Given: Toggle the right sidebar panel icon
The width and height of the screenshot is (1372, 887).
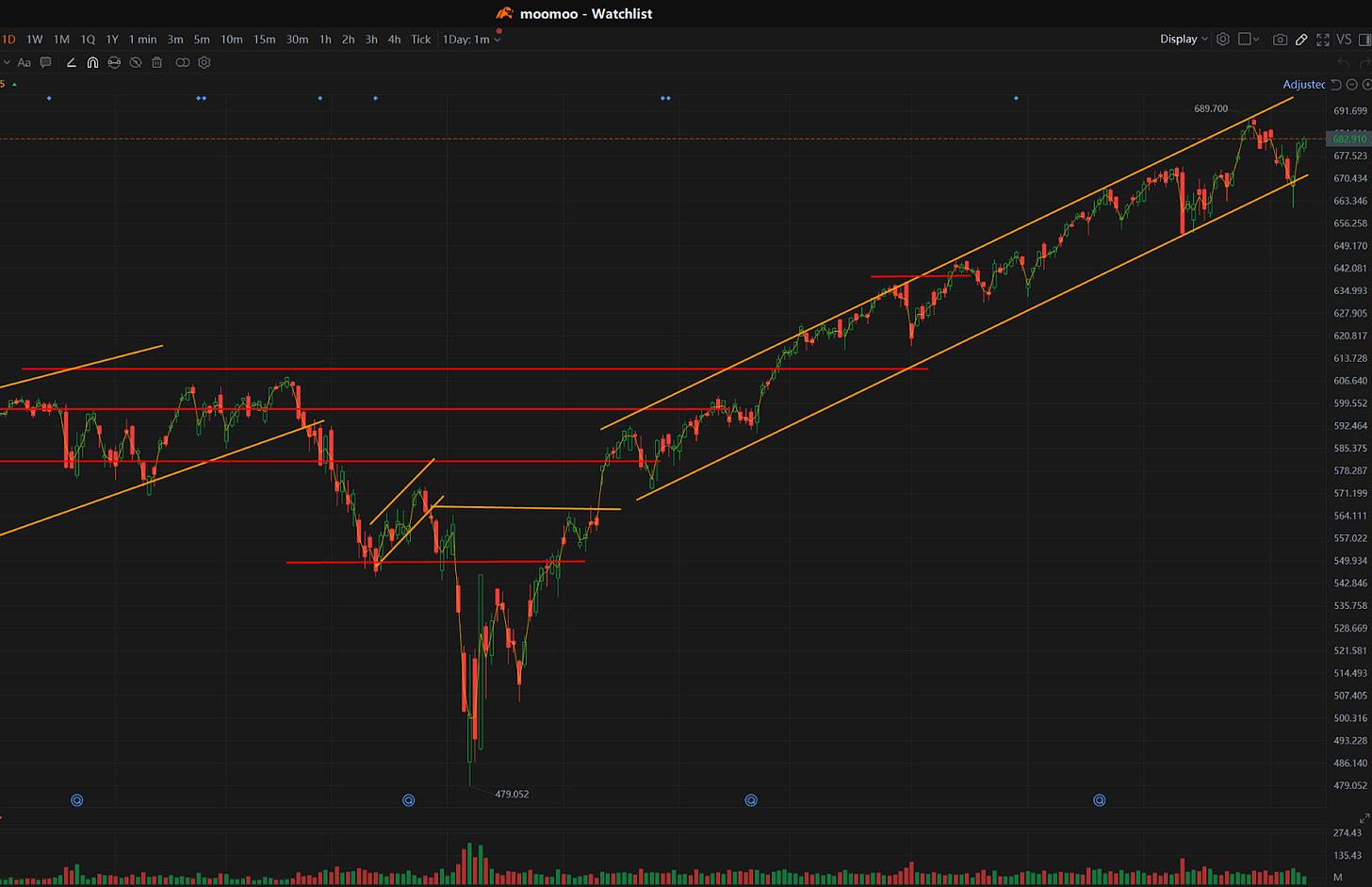Looking at the screenshot, I should 1364,40.
